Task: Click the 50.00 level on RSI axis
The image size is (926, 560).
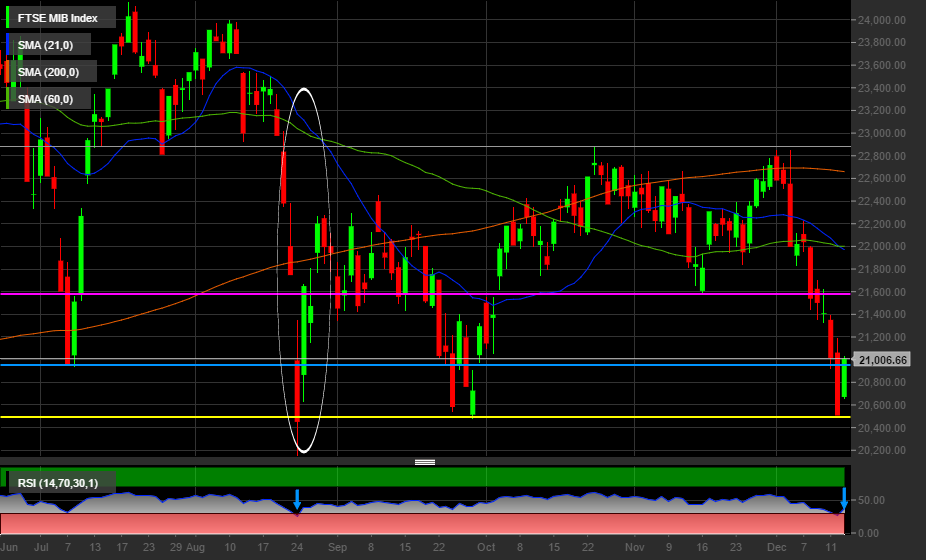Action: coord(869,500)
